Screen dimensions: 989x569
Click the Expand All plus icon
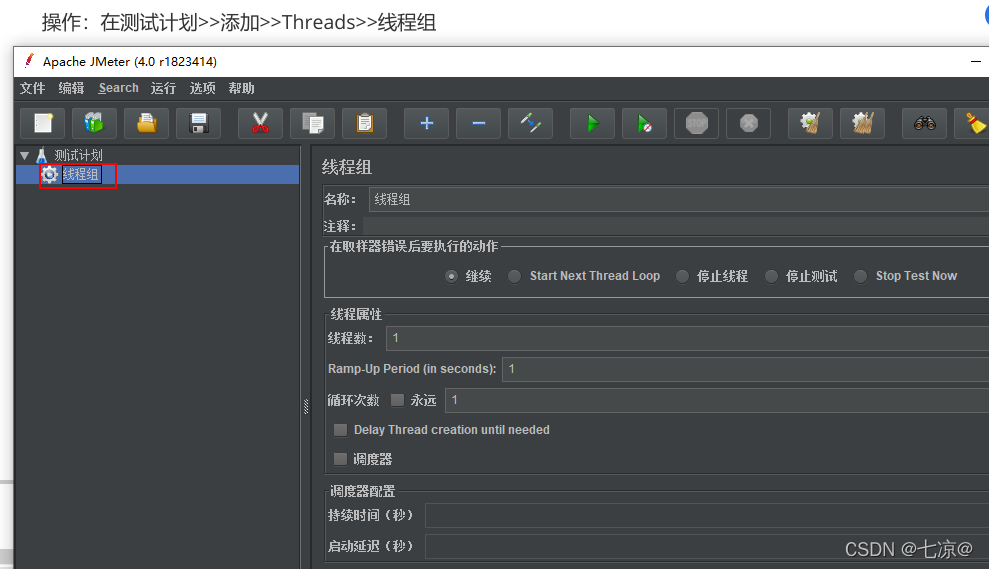point(426,123)
